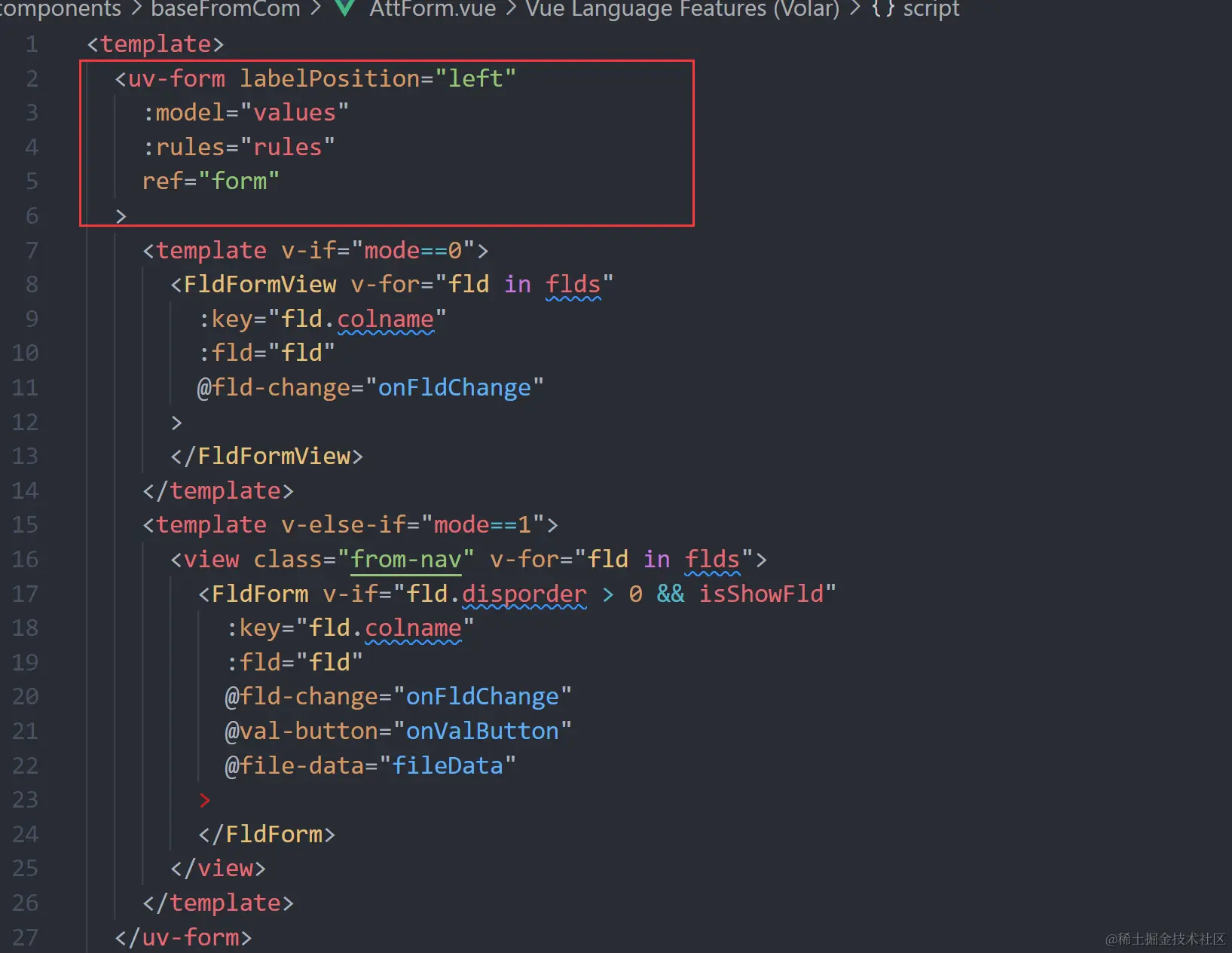This screenshot has height=953, width=1232.
Task: Click the Vue file icon in breadcrumb
Action: point(344,8)
